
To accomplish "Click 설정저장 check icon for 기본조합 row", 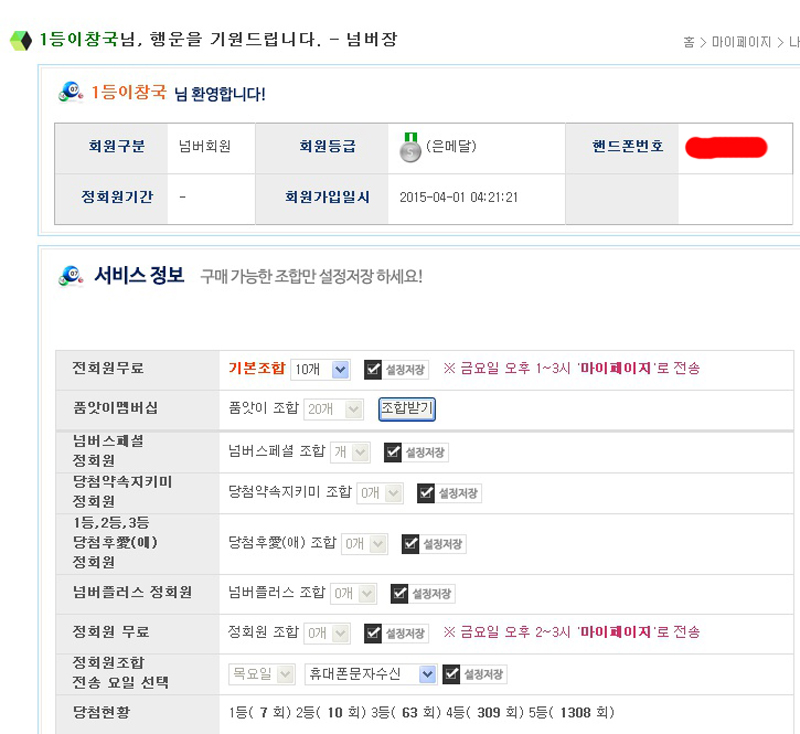I will click(373, 369).
